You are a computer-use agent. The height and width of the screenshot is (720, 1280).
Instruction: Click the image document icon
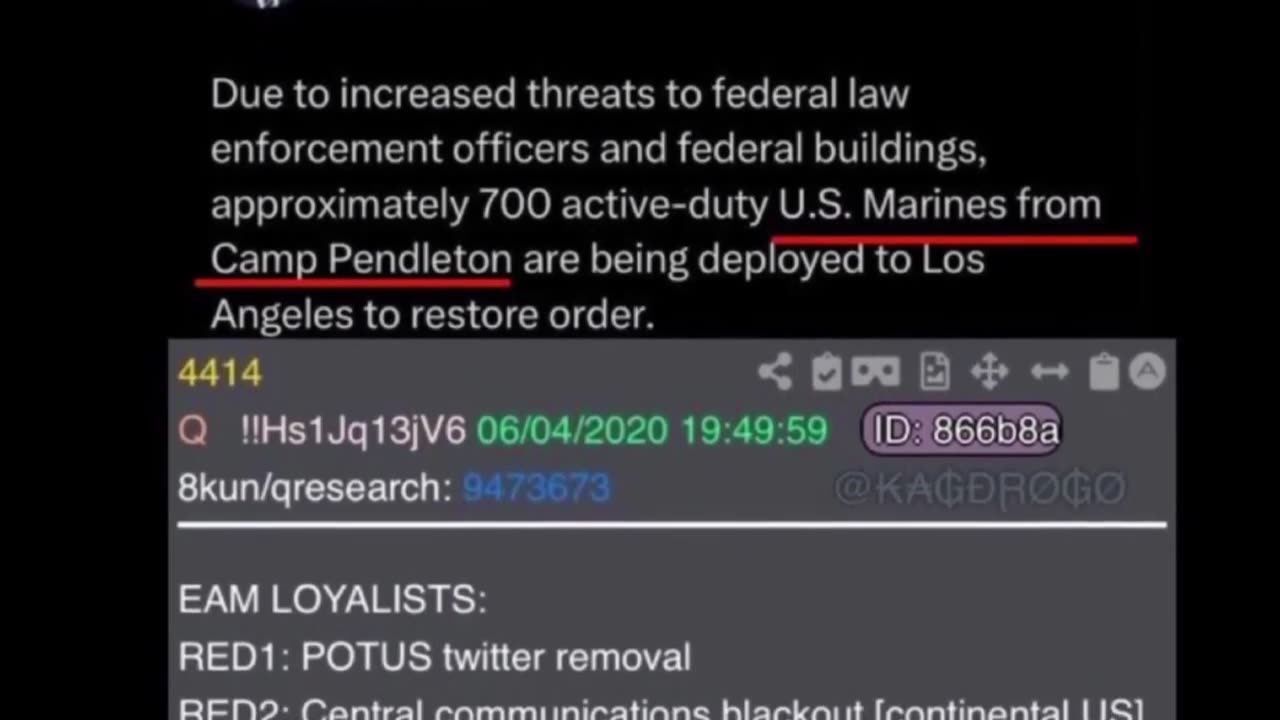point(934,372)
